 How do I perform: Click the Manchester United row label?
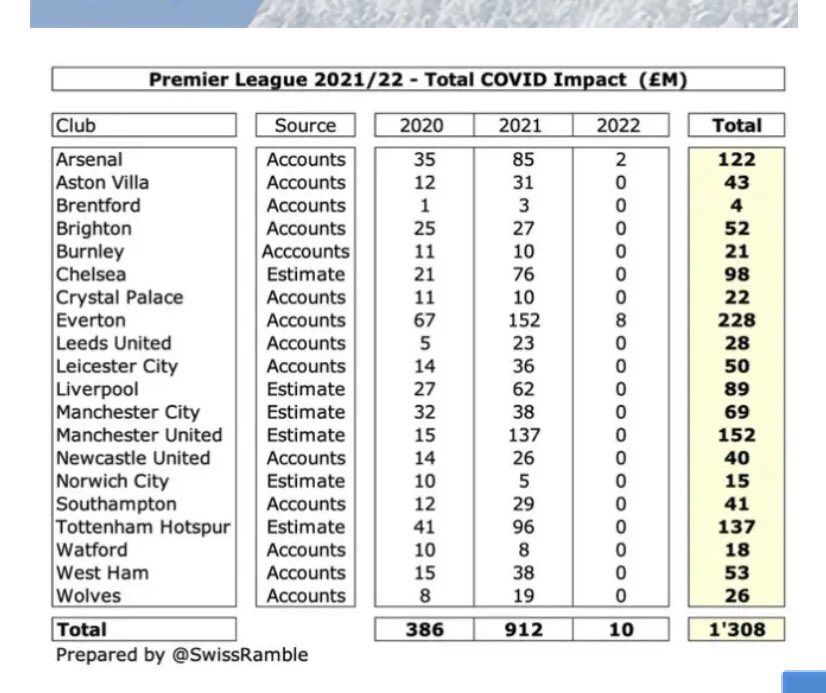tap(139, 436)
